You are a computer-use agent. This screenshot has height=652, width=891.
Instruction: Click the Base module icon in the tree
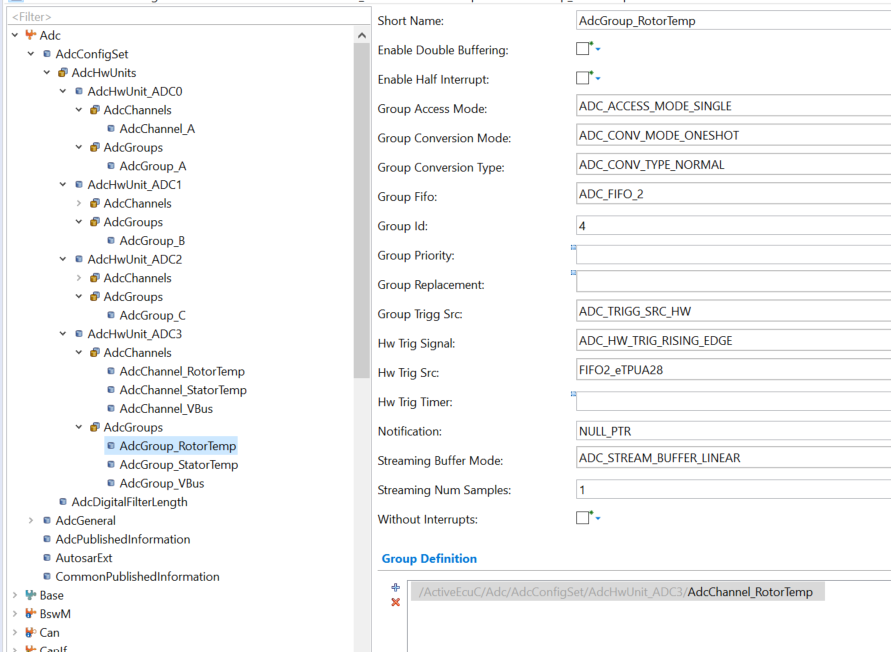(30, 595)
